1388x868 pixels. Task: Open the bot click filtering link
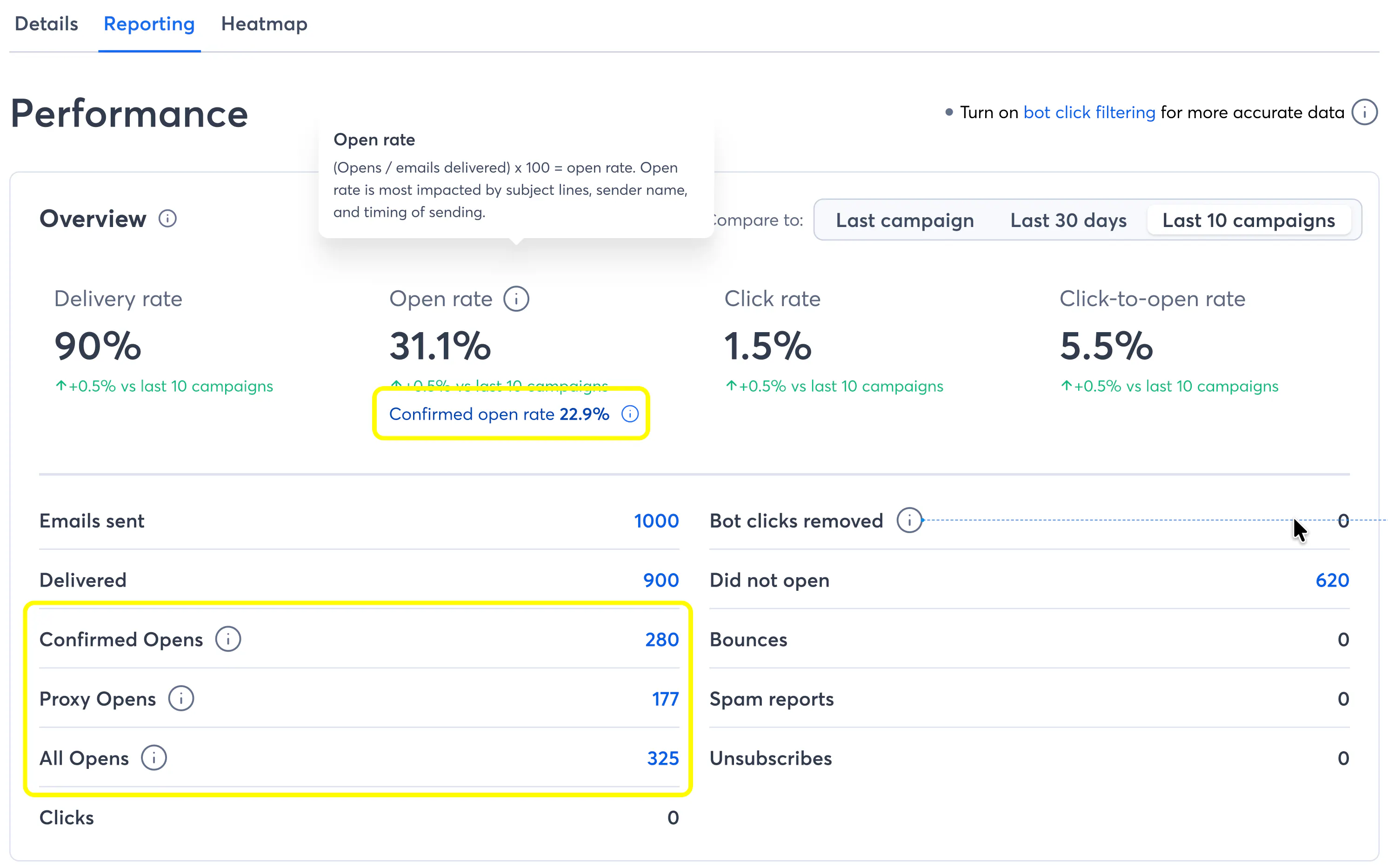click(1089, 113)
